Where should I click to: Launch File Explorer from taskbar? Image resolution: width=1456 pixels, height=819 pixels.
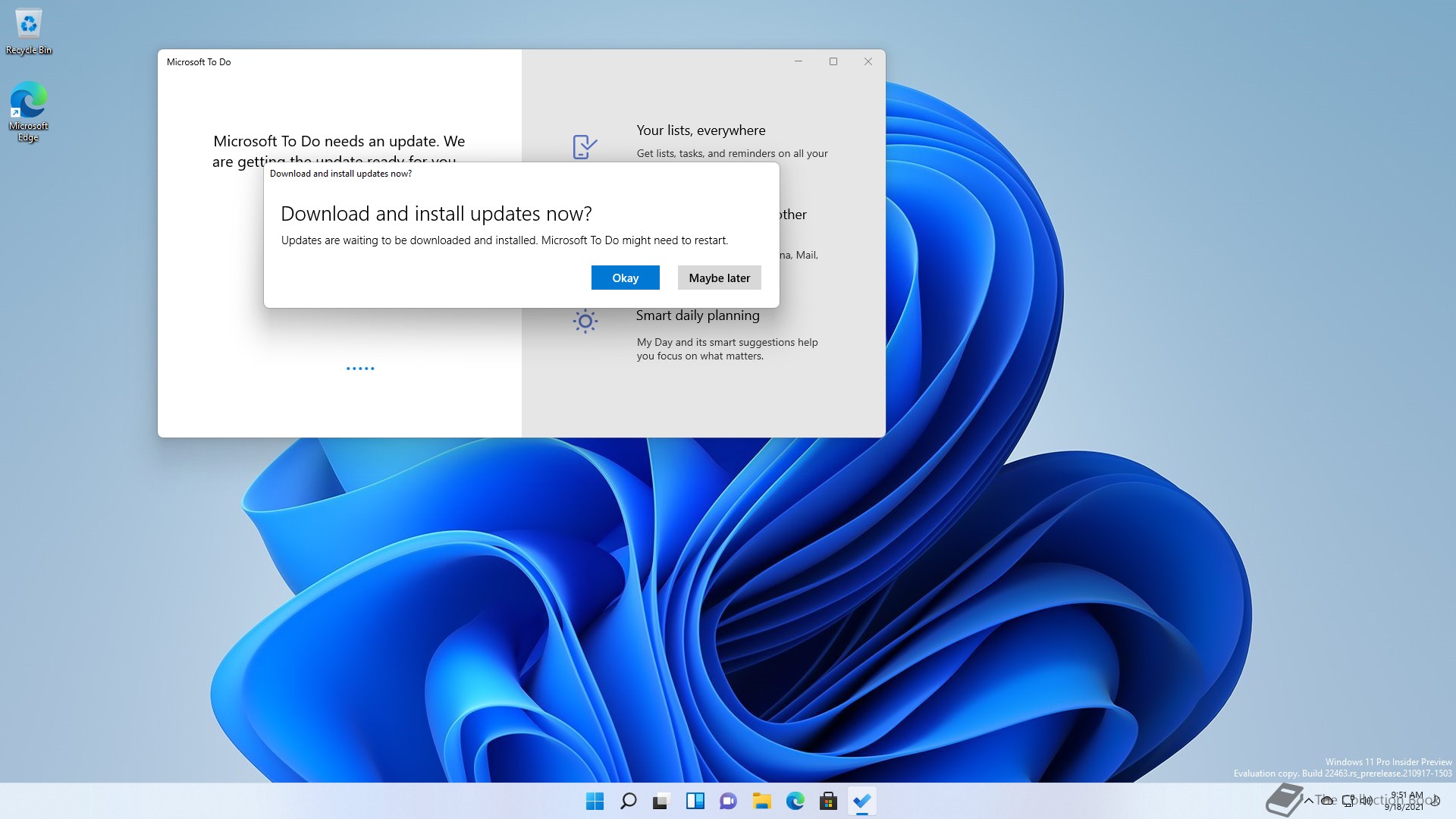point(762,801)
